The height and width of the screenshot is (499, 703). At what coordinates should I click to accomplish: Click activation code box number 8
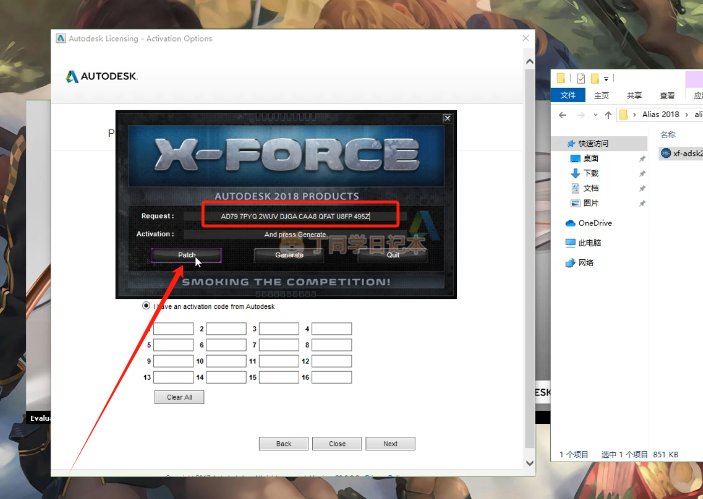pos(331,345)
